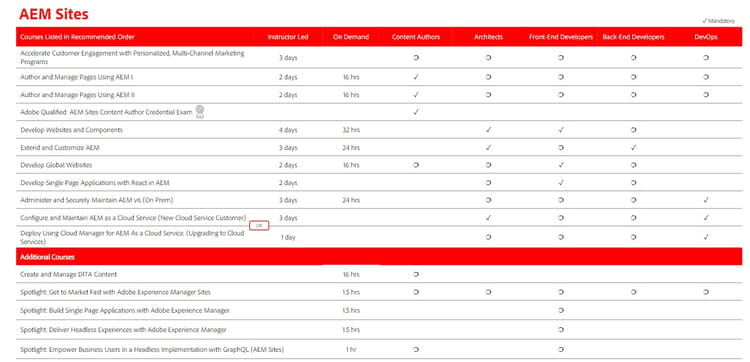The width and height of the screenshot is (750, 362).
Task: Click Content Authors checkmark in the Credential Exam row
Action: tap(416, 112)
